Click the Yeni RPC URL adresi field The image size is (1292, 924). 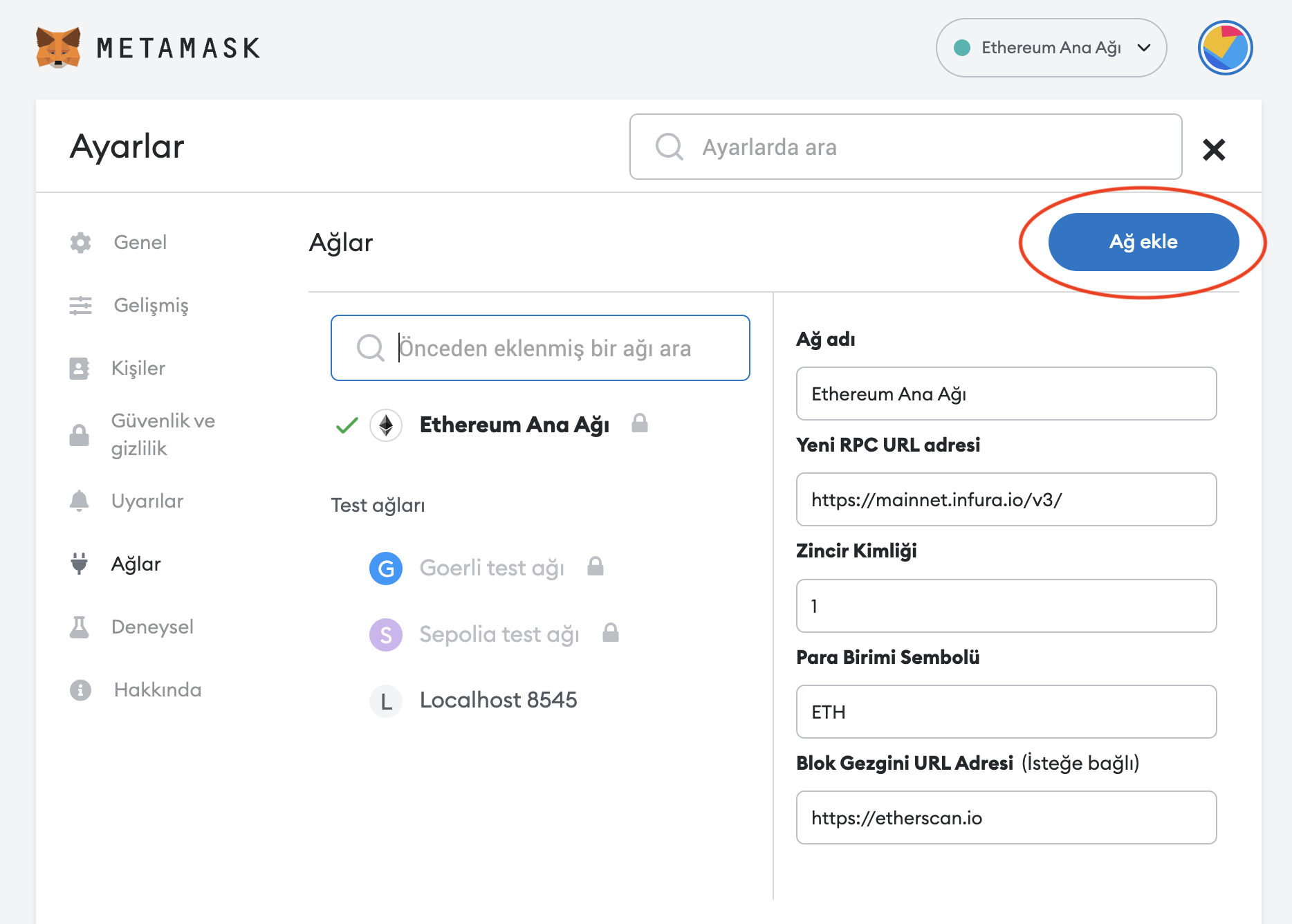pos(1006,499)
